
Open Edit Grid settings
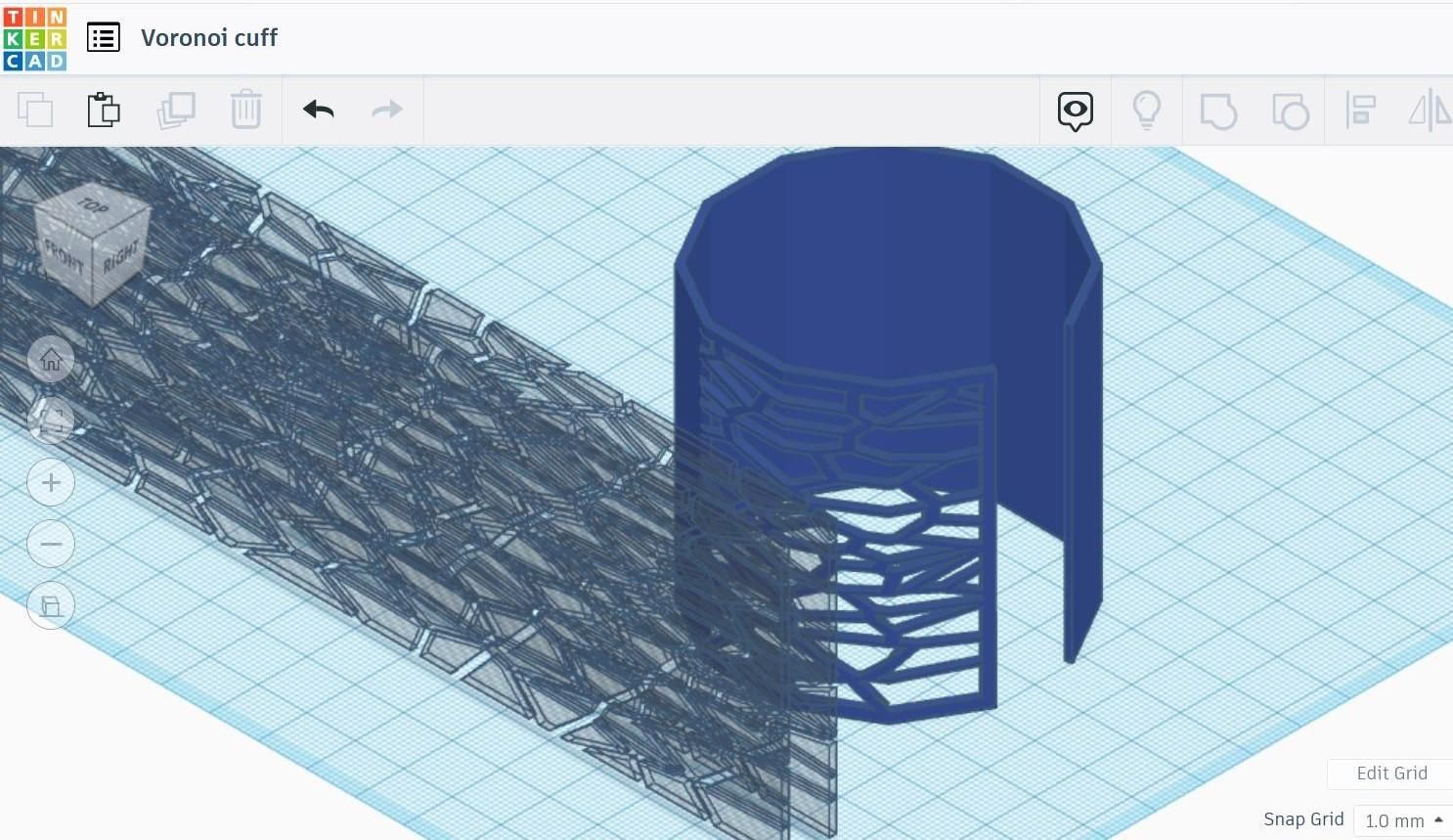tap(1391, 773)
